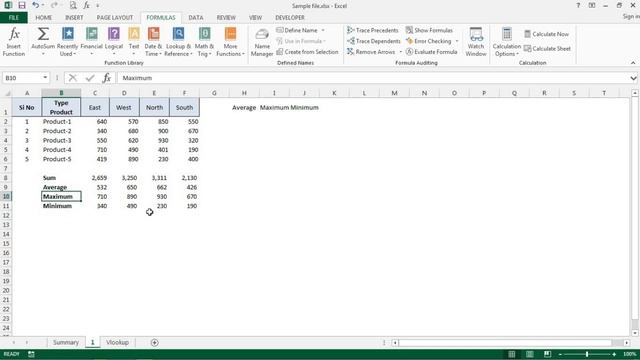This screenshot has height=360, width=640.
Task: Switch to Page Break Preview
Action: [x=547, y=354]
